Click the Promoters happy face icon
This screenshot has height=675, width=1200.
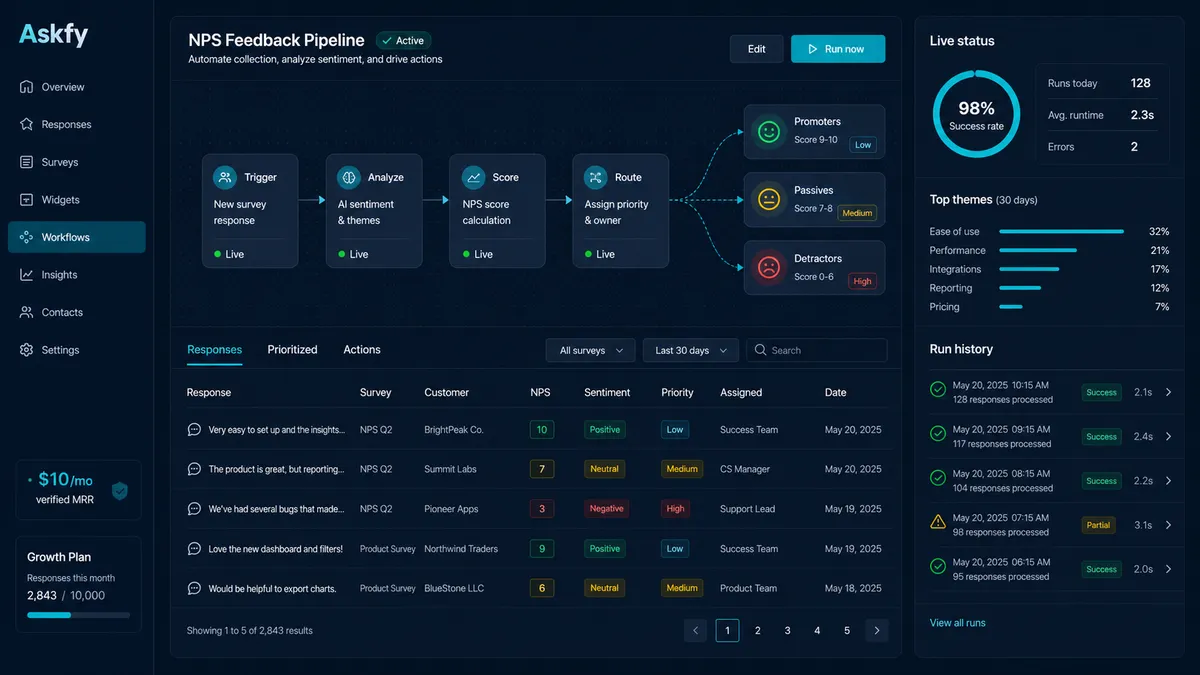(768, 131)
